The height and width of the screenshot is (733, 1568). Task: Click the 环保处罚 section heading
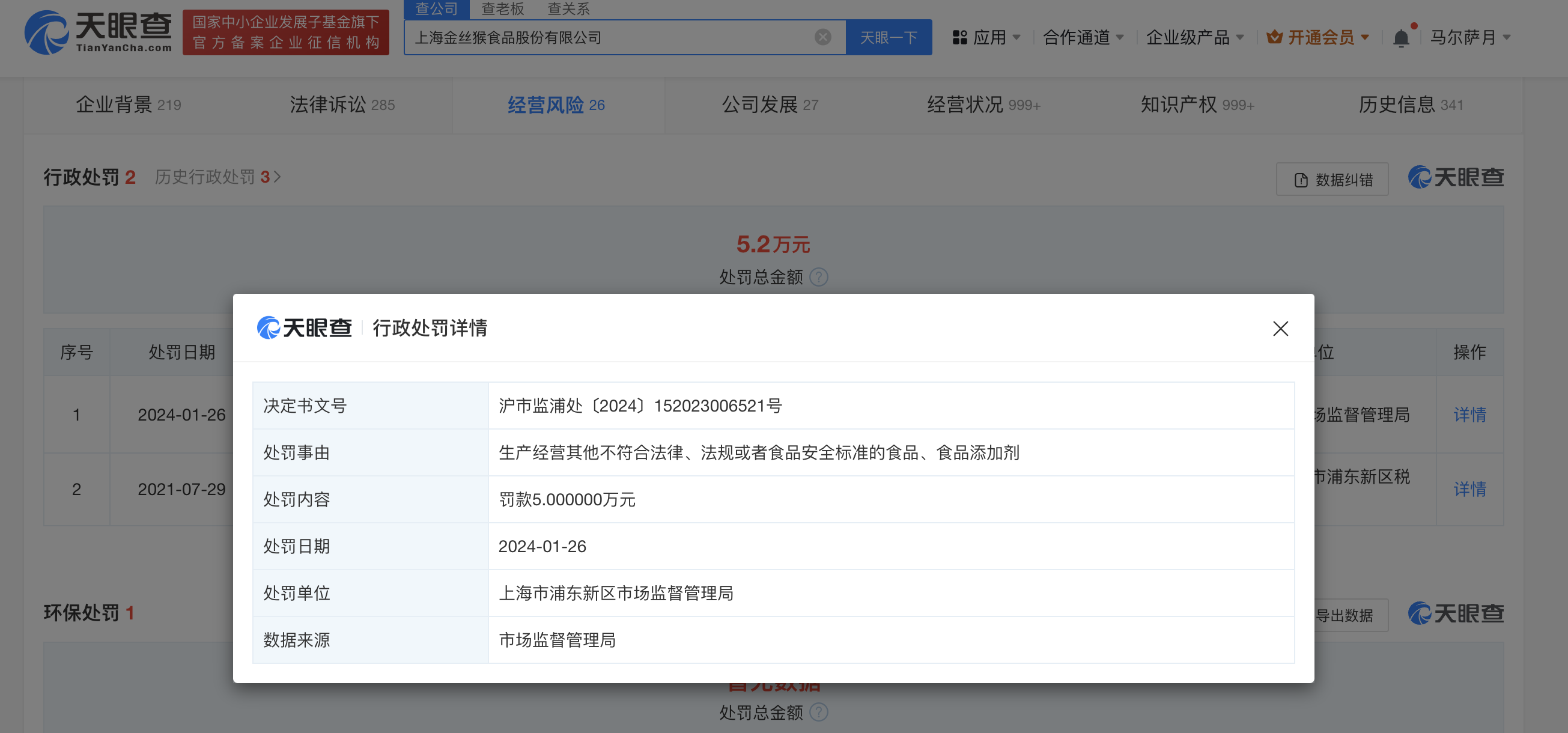tap(81, 613)
